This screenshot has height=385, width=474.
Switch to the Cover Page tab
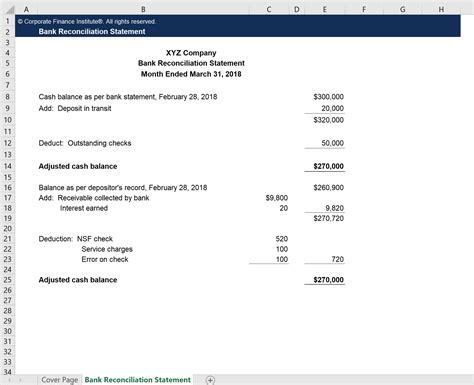(x=59, y=380)
